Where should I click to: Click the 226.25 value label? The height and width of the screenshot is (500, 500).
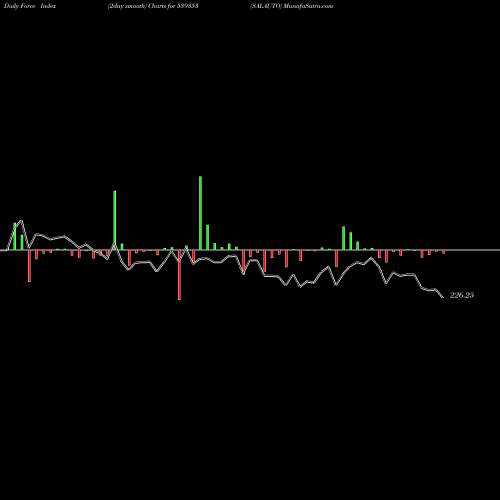[x=462, y=295]
